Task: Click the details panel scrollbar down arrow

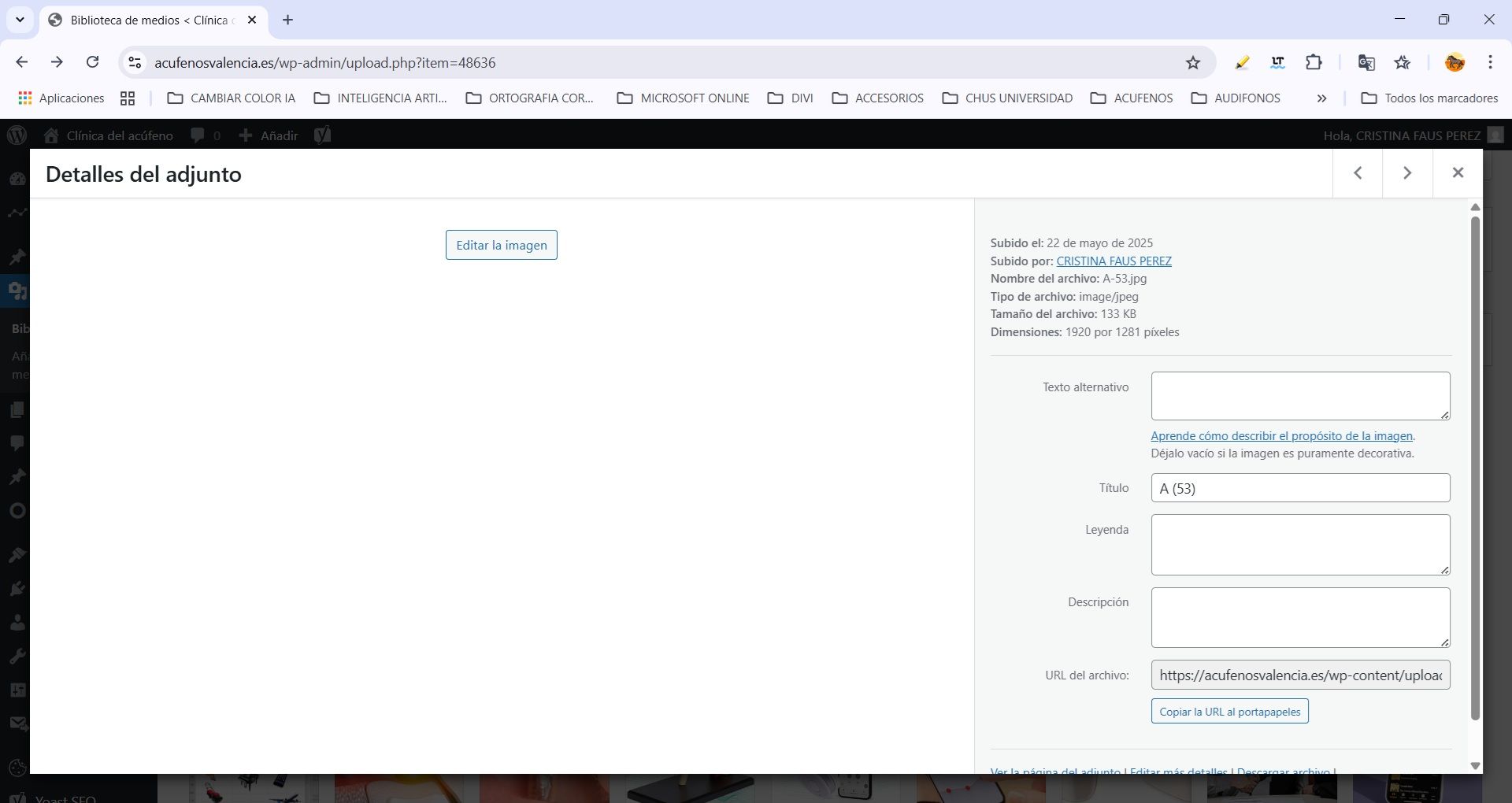Action: point(1475,766)
